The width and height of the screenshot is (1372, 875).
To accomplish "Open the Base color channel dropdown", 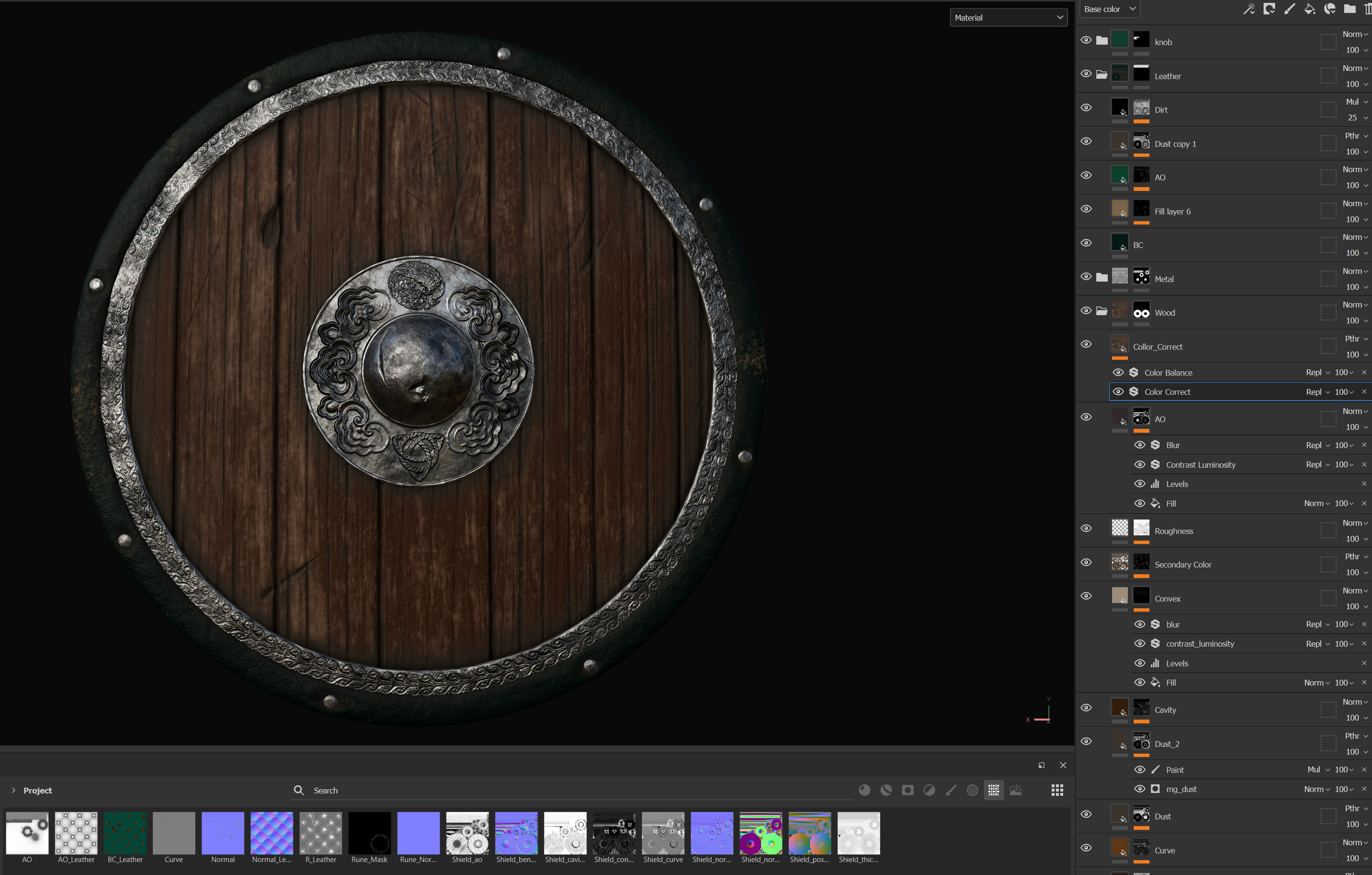I will pyautogui.click(x=1109, y=9).
